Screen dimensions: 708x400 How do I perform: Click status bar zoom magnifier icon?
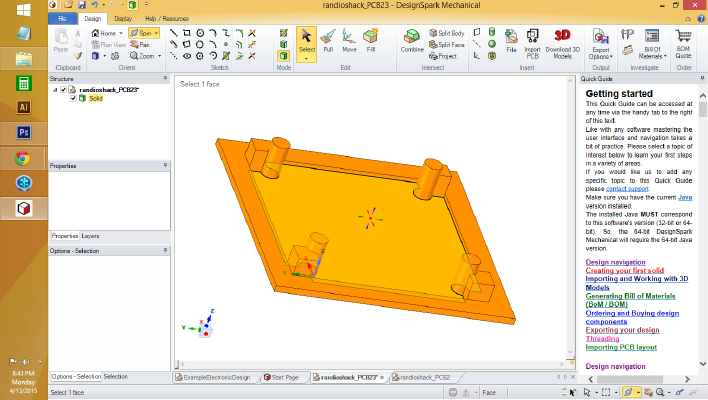[x=660, y=392]
